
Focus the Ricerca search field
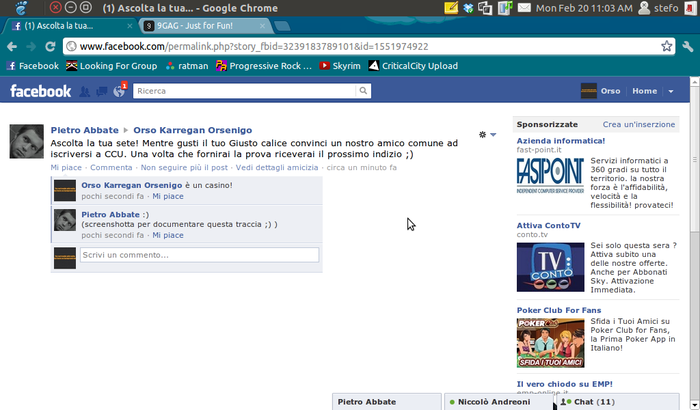click(x=245, y=91)
